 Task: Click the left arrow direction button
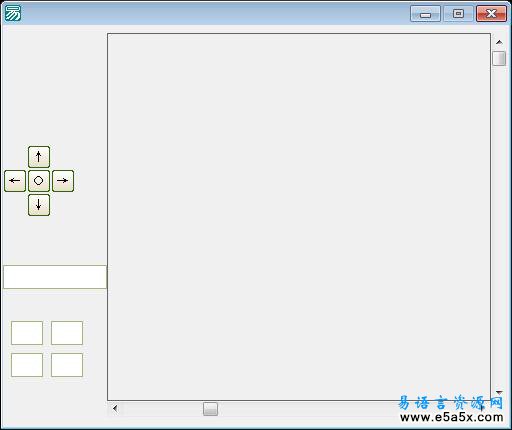[15, 181]
